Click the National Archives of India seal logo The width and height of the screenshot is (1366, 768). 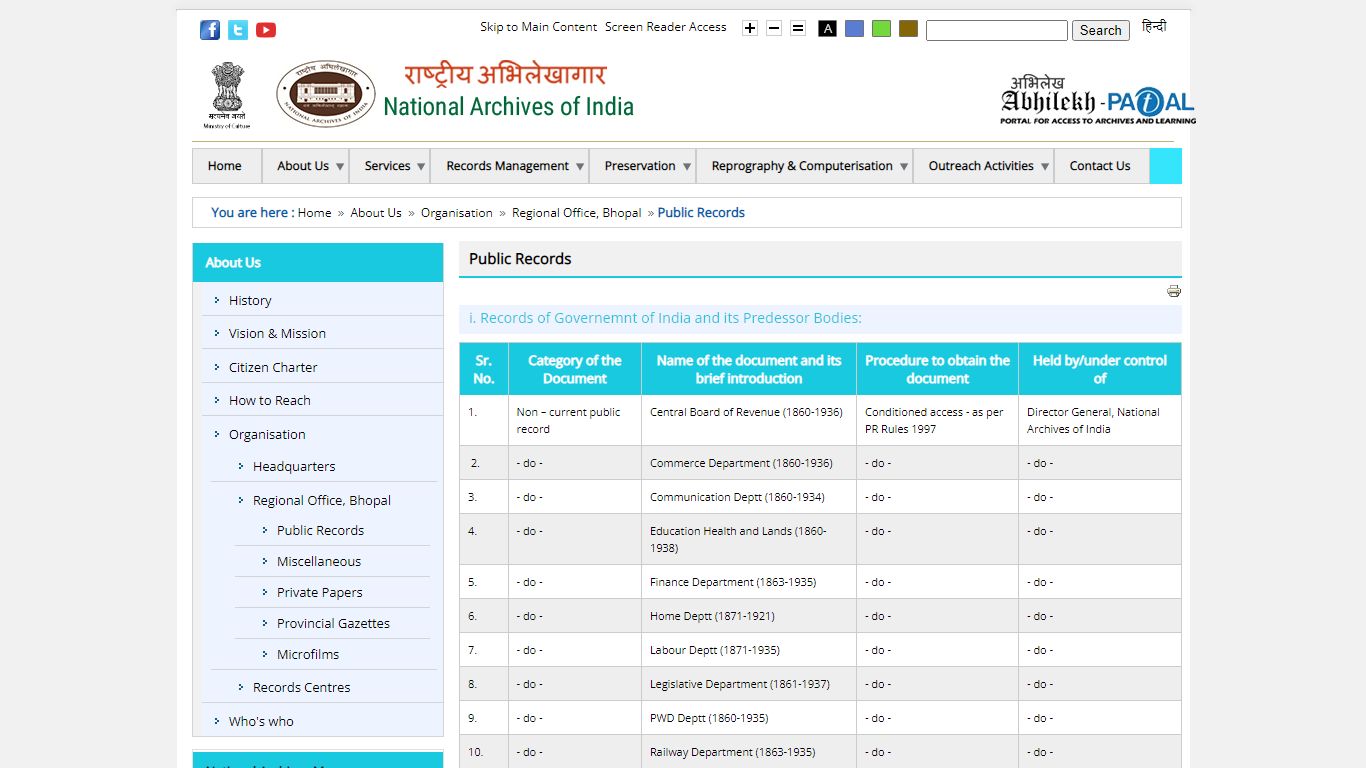pos(326,94)
